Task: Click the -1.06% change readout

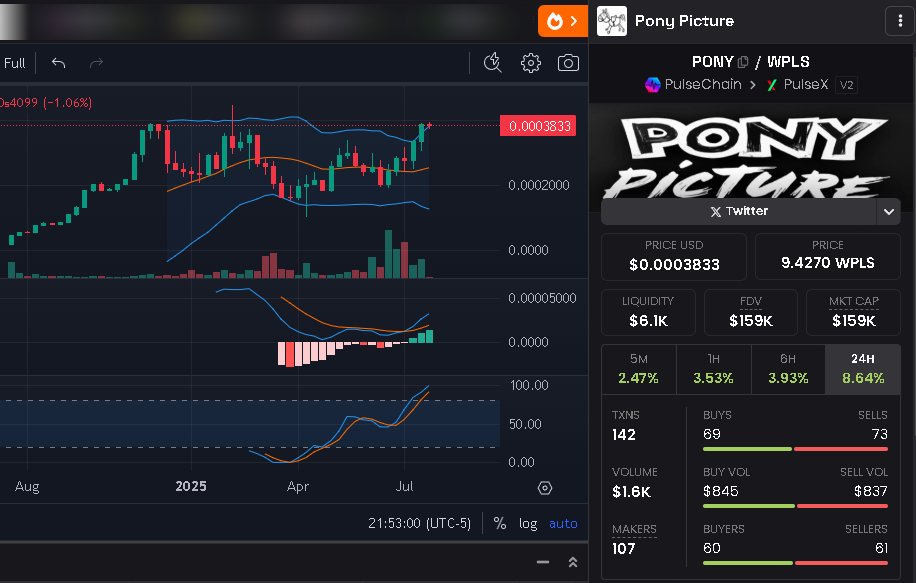Action: [x=68, y=103]
